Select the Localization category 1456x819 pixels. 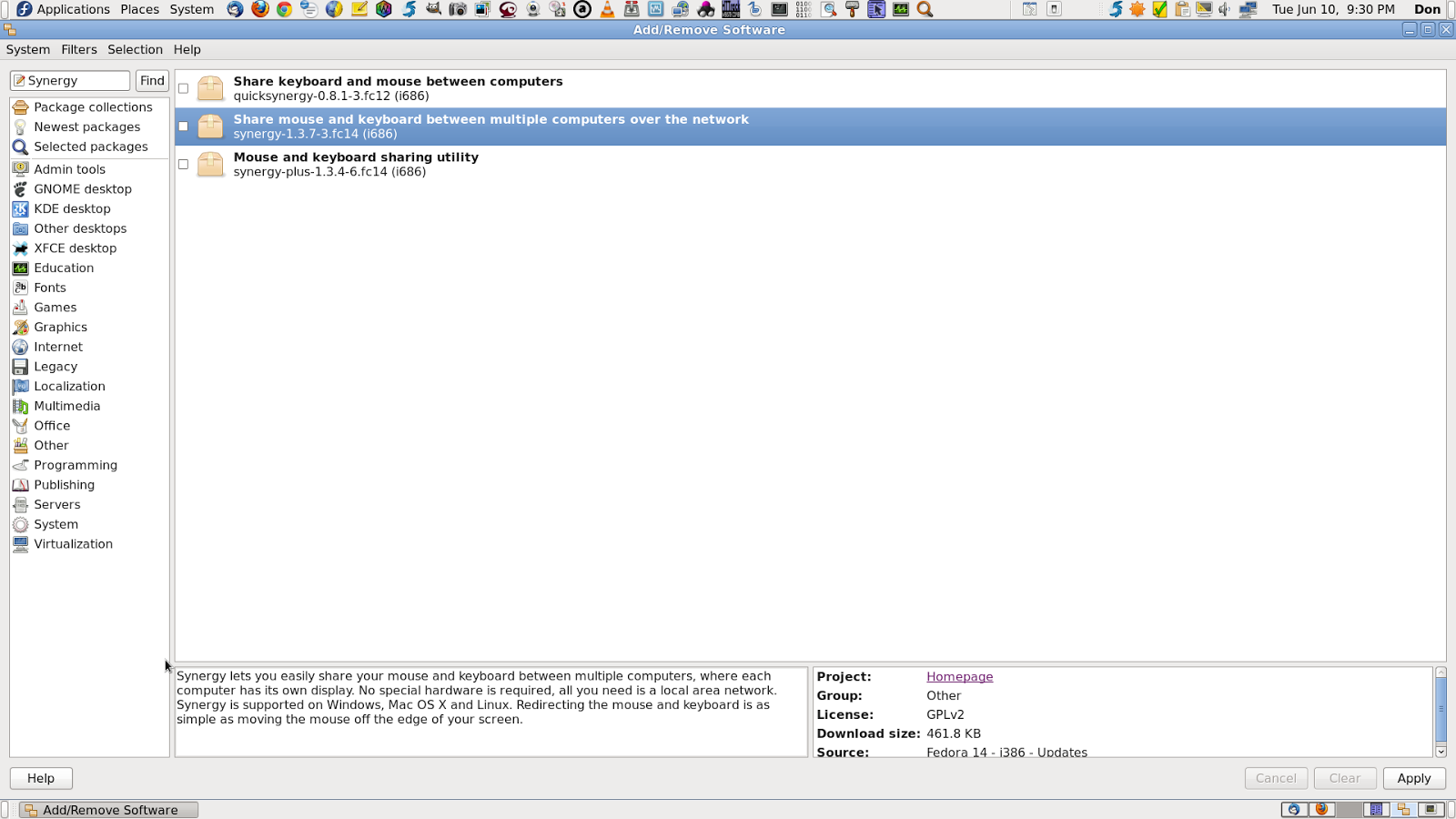coord(89,387)
